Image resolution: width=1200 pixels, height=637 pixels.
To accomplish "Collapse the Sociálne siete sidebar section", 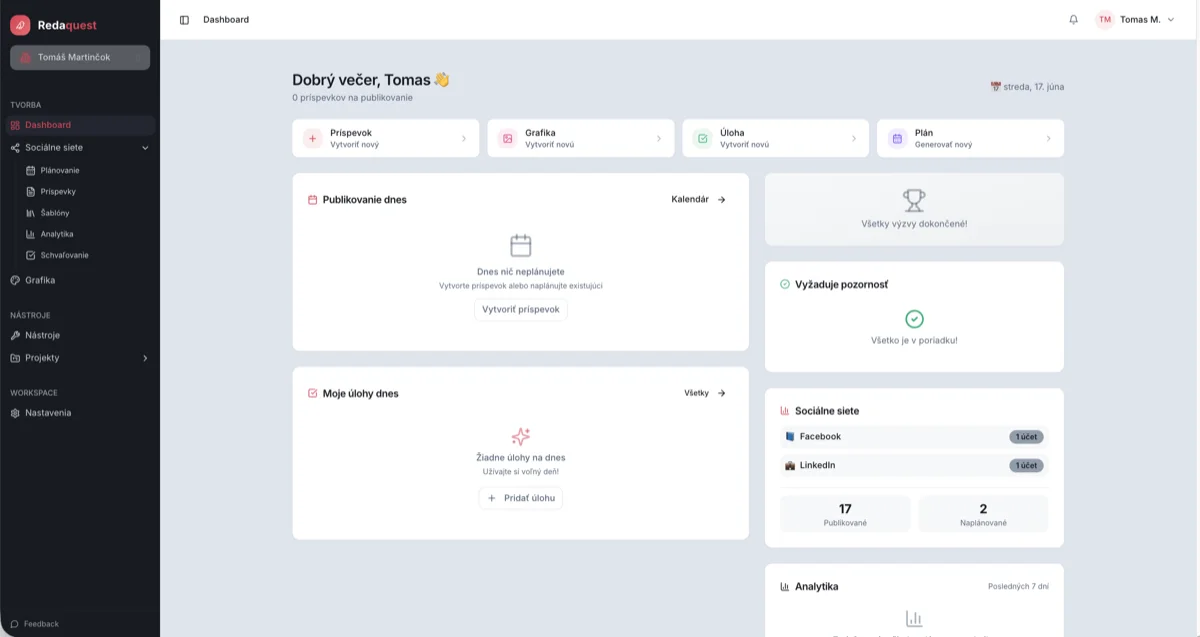I will tap(145, 148).
